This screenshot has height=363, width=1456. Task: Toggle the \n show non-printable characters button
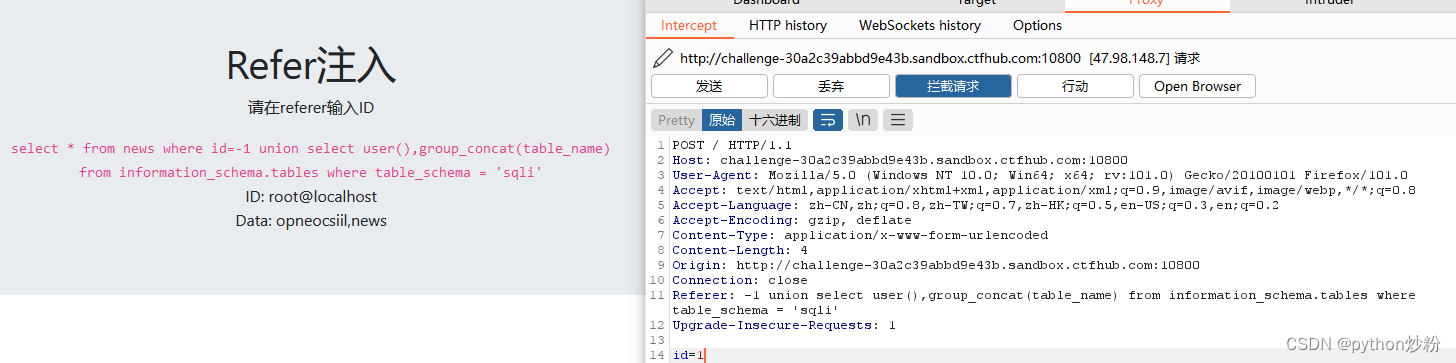pyautogui.click(x=862, y=120)
